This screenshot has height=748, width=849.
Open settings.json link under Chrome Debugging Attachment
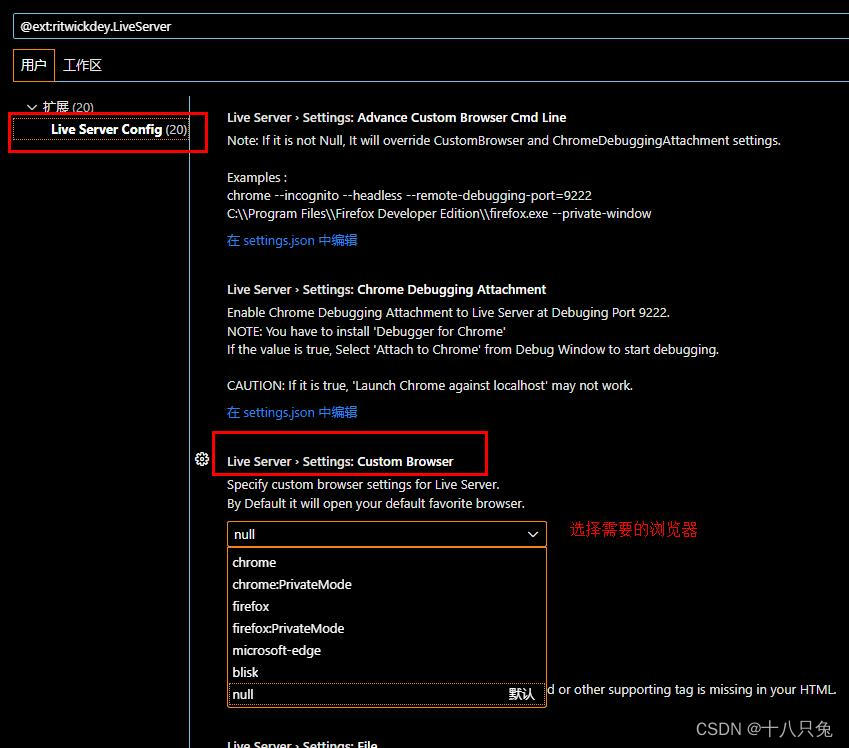coord(292,412)
